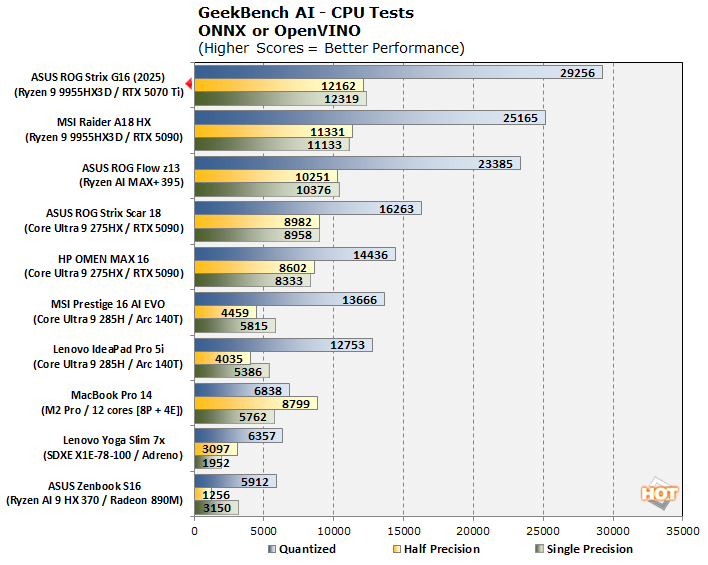Click the 15000 x-axis tick label

point(403,531)
